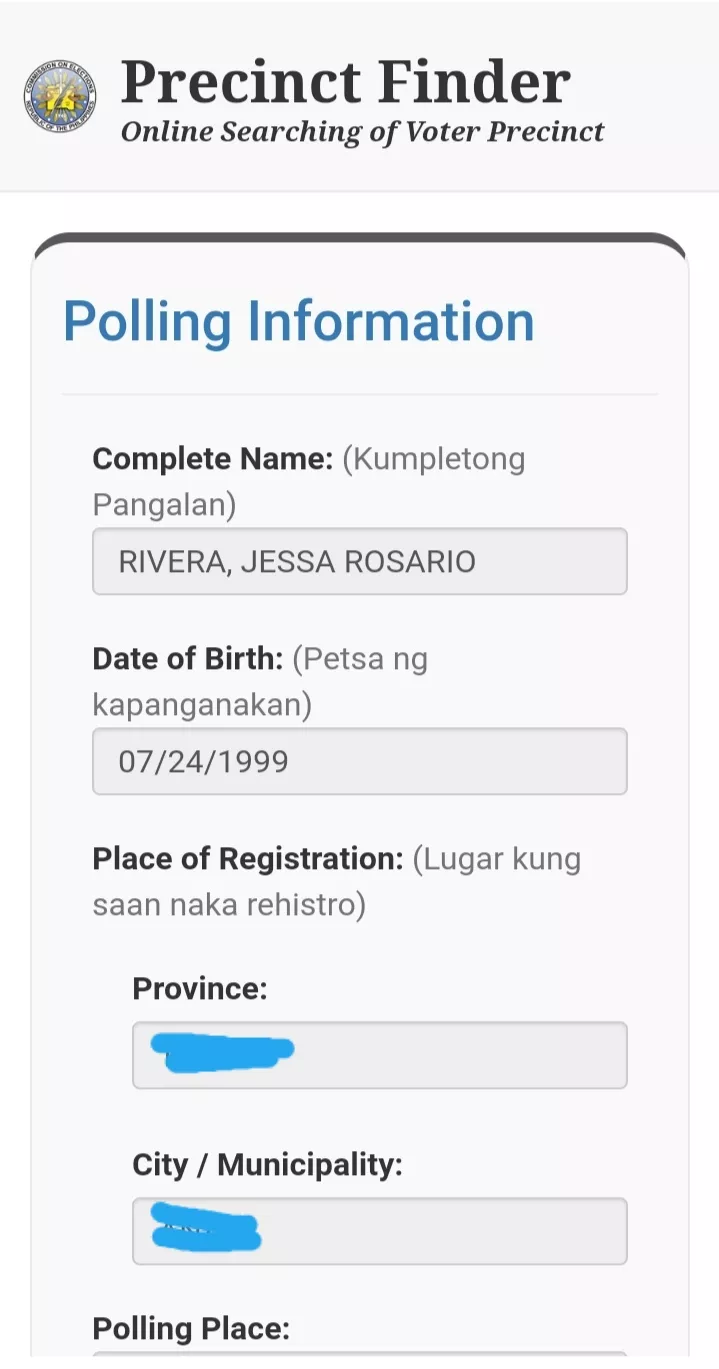Click the Province label
The width and height of the screenshot is (719, 1369).
coord(200,989)
